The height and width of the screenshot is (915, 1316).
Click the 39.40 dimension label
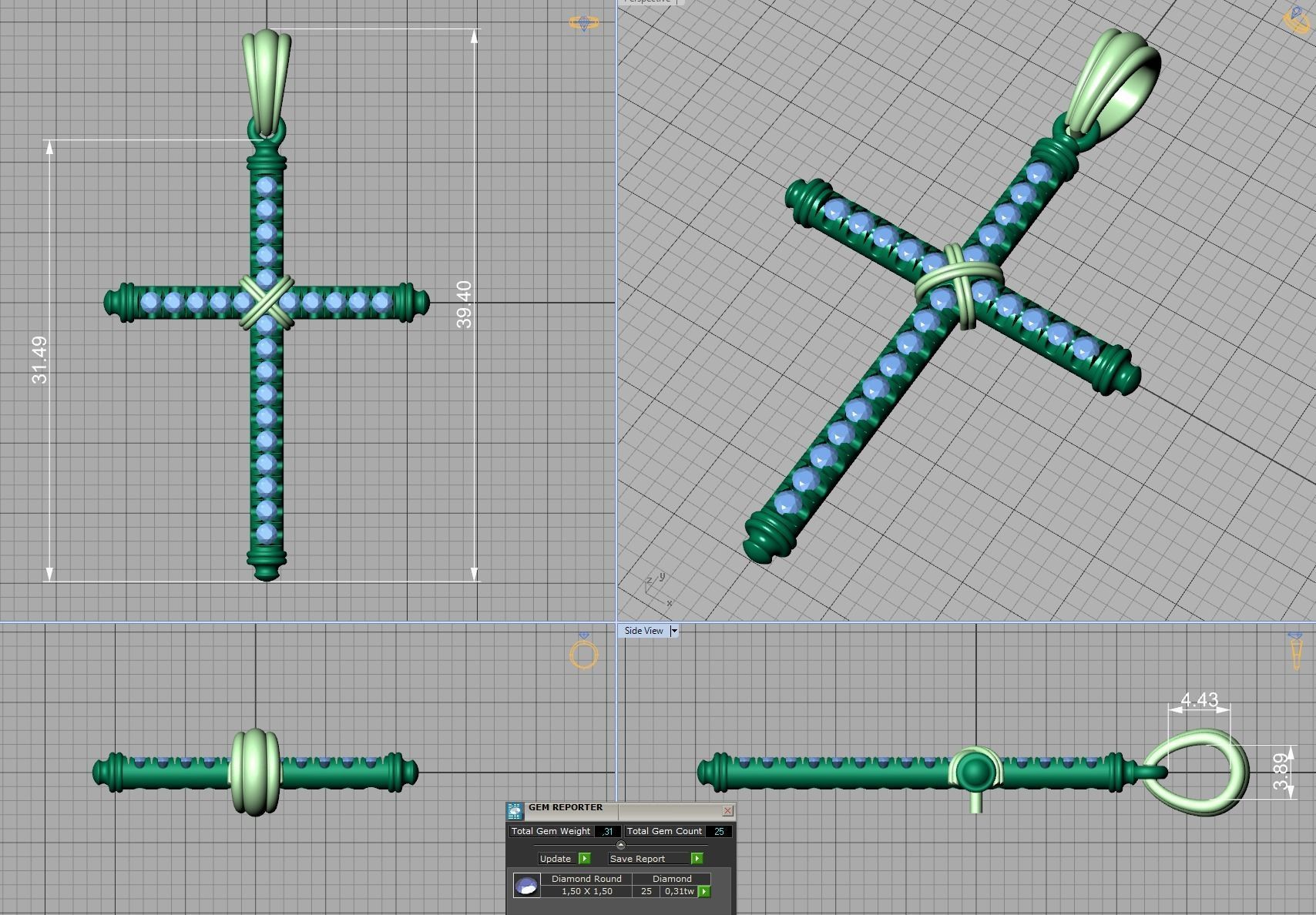tap(464, 304)
